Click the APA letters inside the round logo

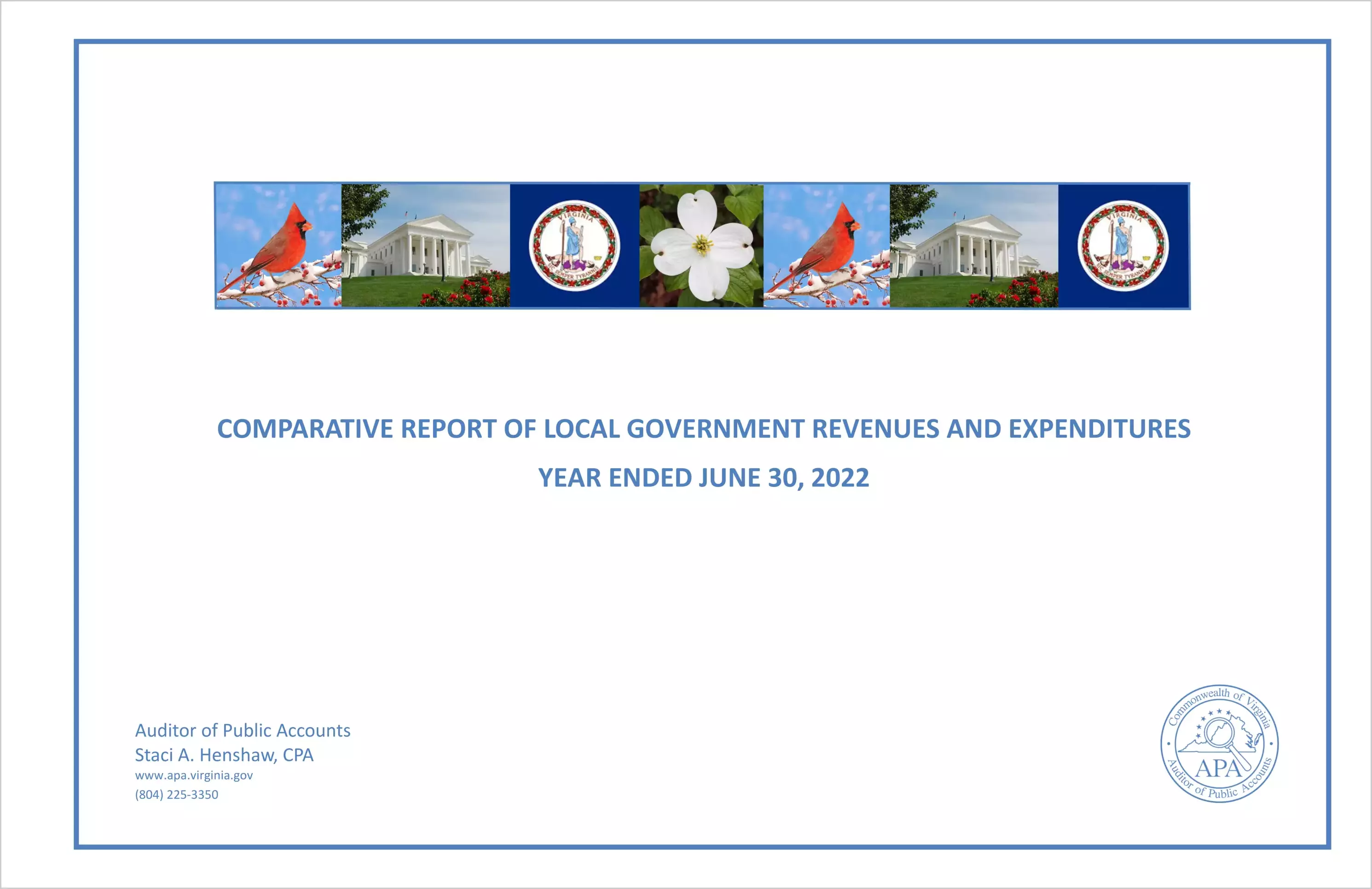[x=1218, y=768]
